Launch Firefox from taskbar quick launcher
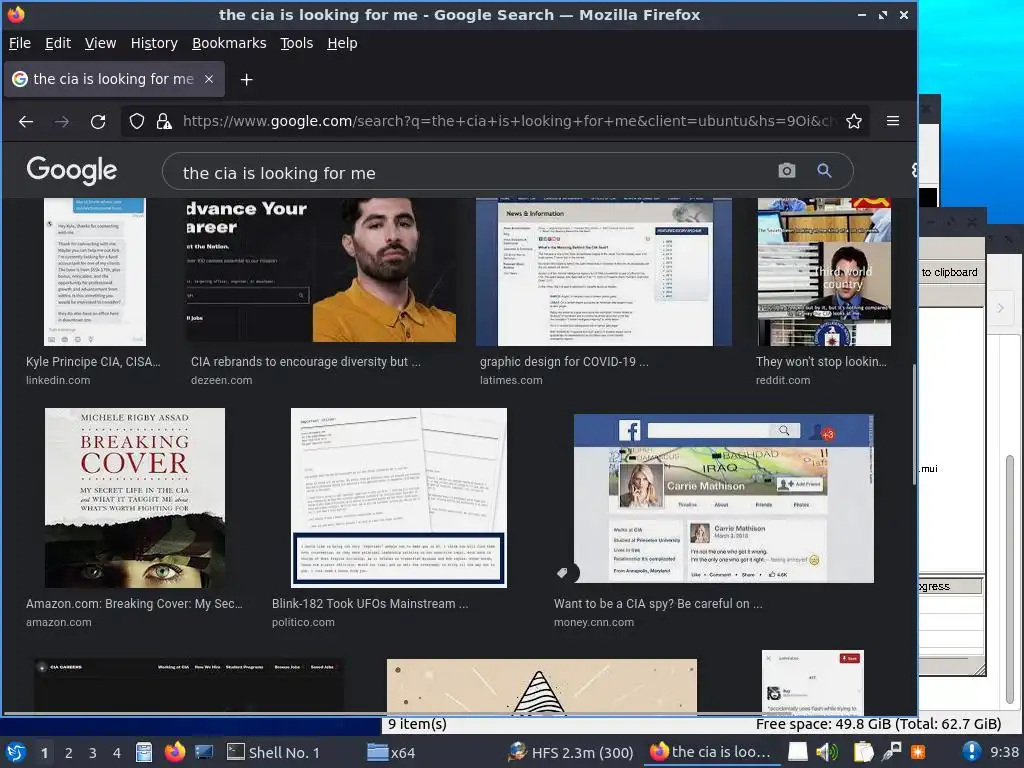 [174, 752]
